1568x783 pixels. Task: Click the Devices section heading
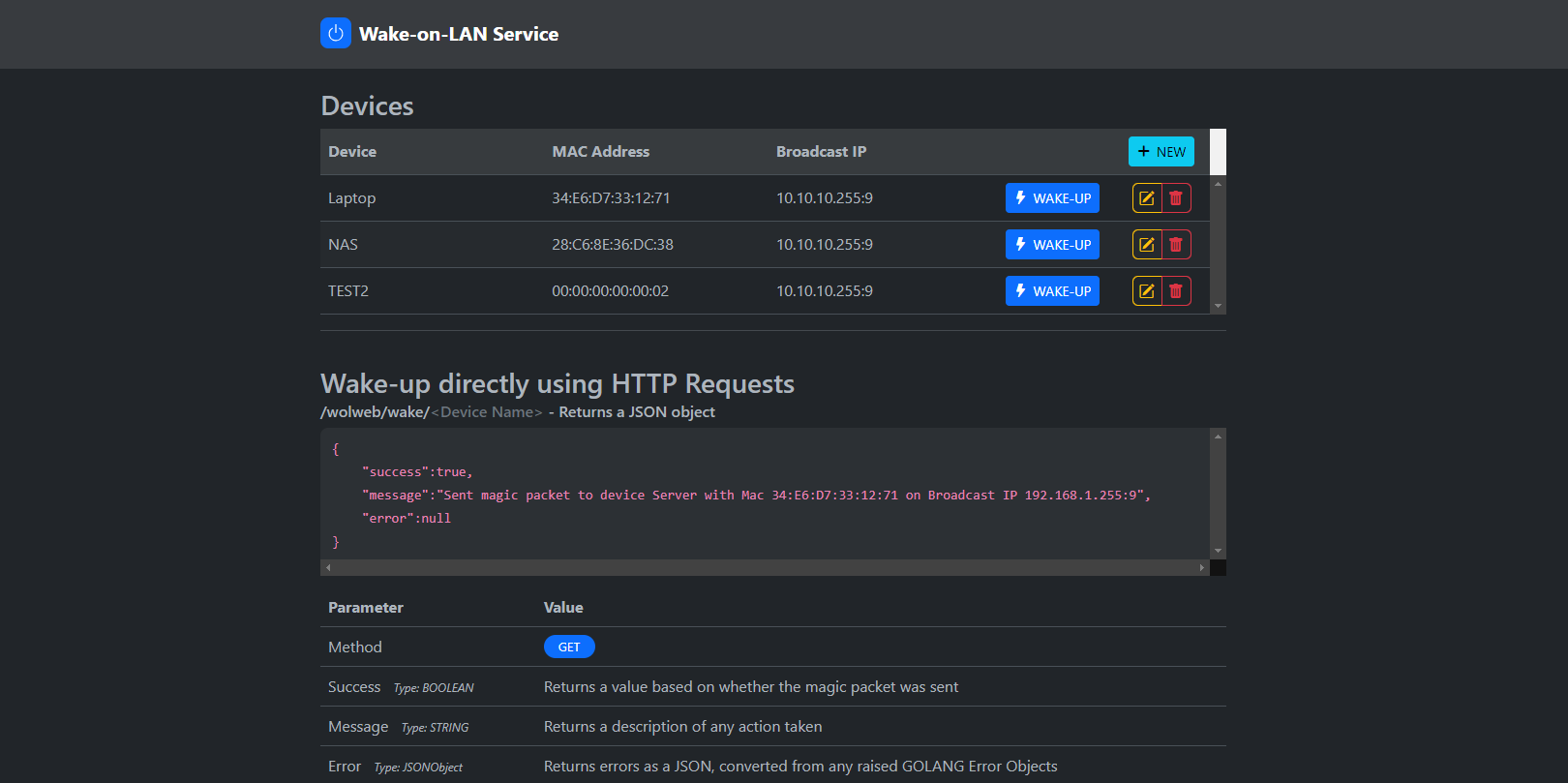point(367,105)
